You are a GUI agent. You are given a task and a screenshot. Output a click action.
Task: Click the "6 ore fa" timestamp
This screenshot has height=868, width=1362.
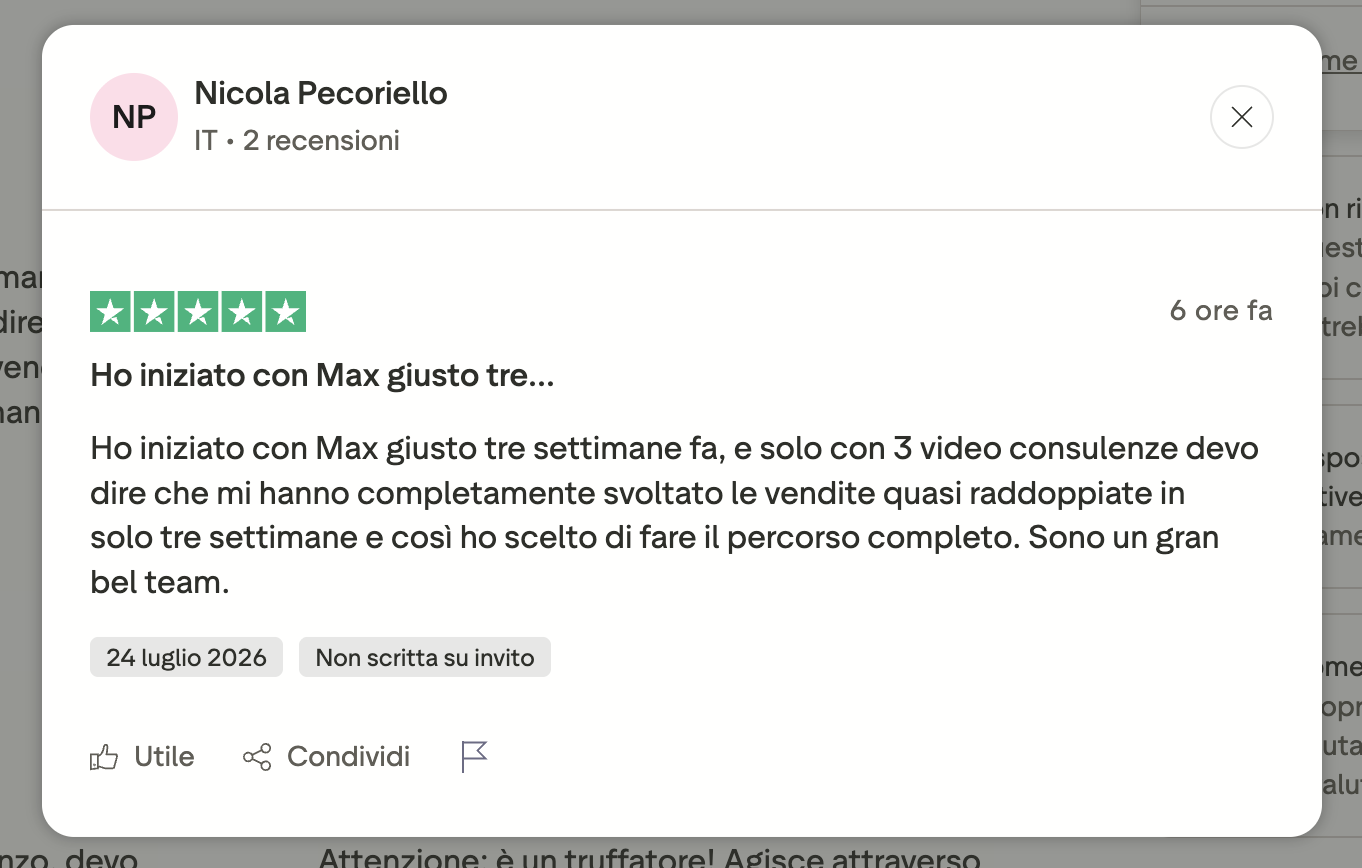tap(1221, 311)
